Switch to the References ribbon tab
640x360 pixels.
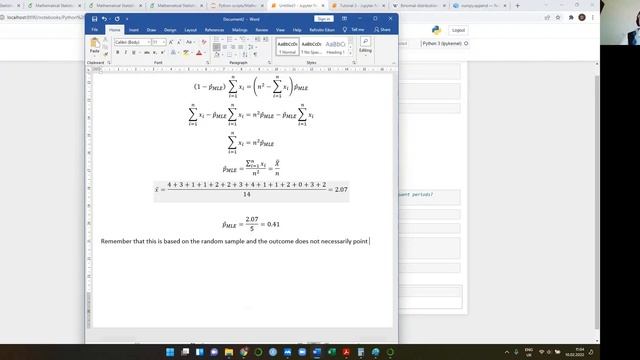point(214,30)
